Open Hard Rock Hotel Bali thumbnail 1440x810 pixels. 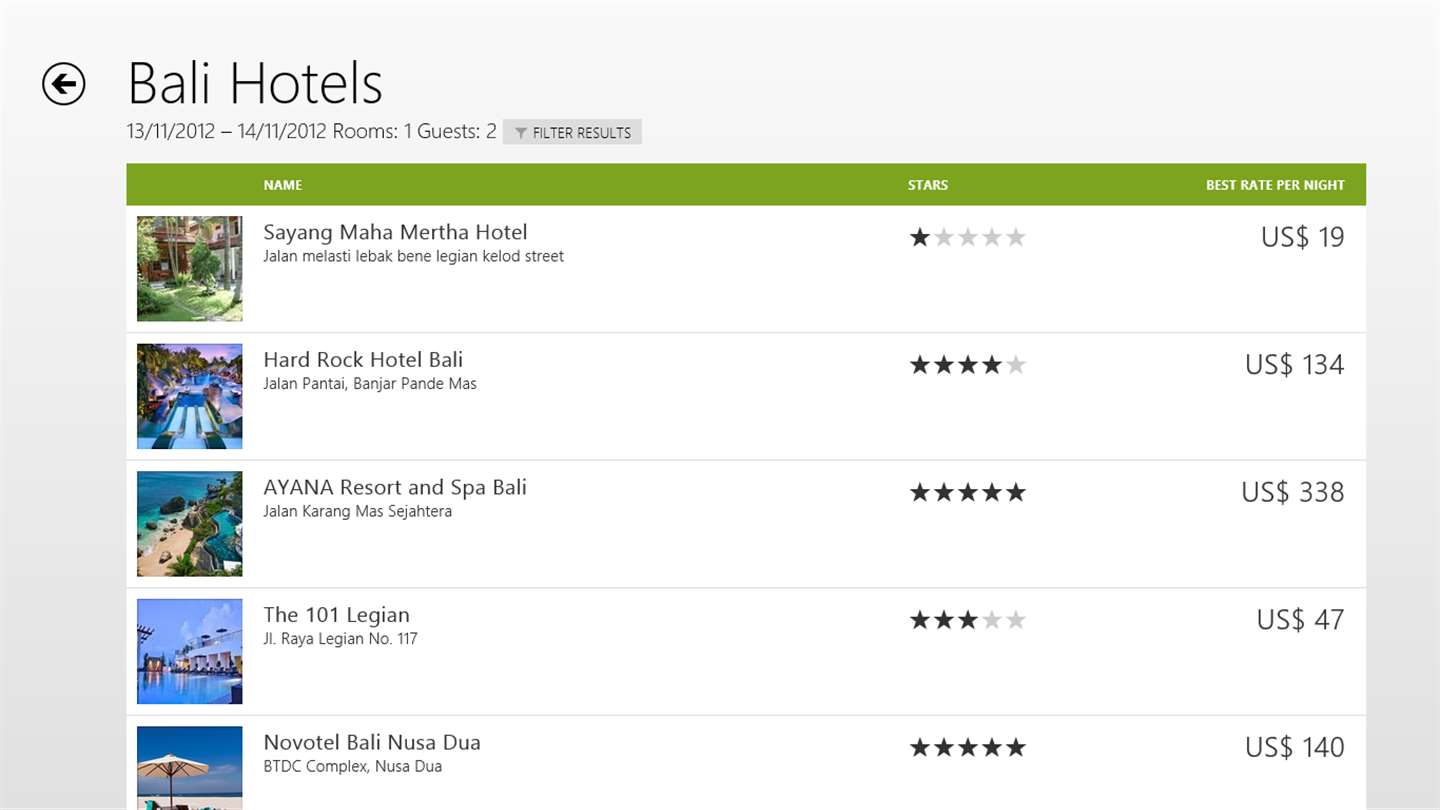click(190, 396)
